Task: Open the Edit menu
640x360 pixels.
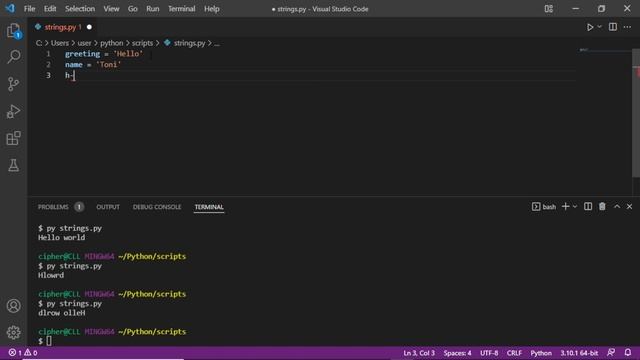Action: 50,9
